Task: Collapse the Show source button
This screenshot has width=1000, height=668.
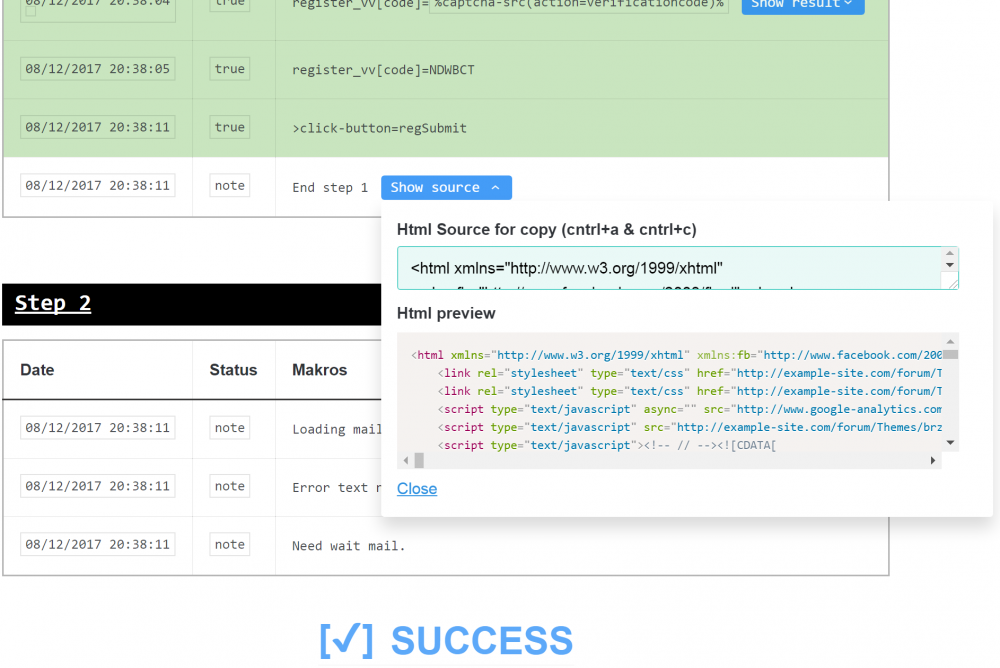Action: 446,188
